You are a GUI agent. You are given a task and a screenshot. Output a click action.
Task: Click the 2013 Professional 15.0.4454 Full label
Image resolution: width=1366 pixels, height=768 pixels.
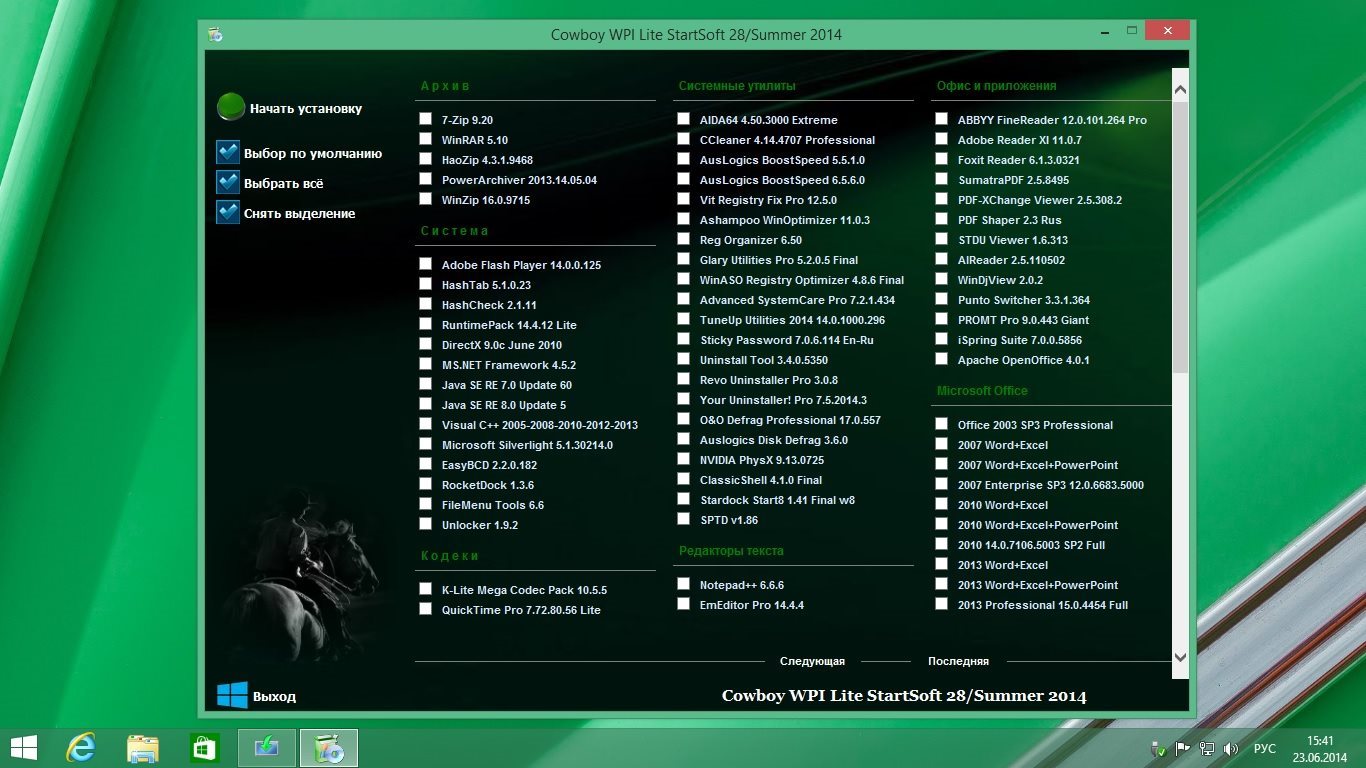(1043, 605)
